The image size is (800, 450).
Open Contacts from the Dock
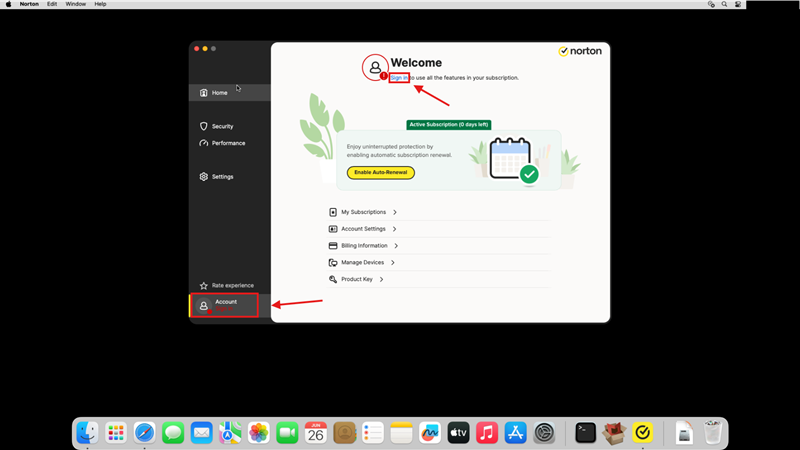[x=344, y=433]
